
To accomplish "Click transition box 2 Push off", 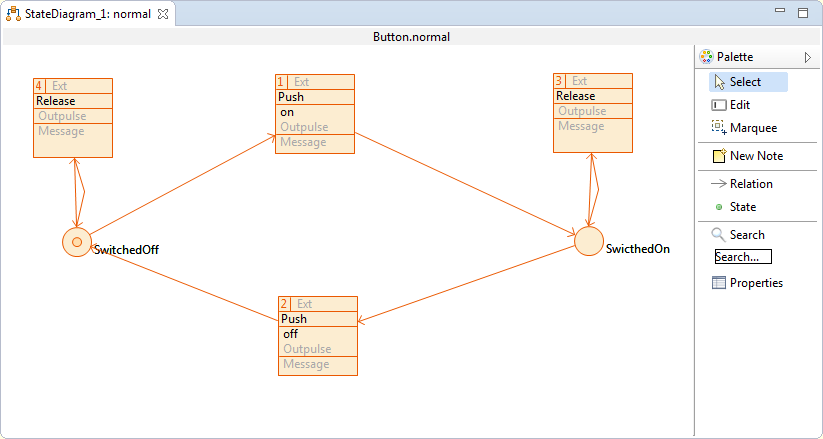I will click(x=317, y=335).
